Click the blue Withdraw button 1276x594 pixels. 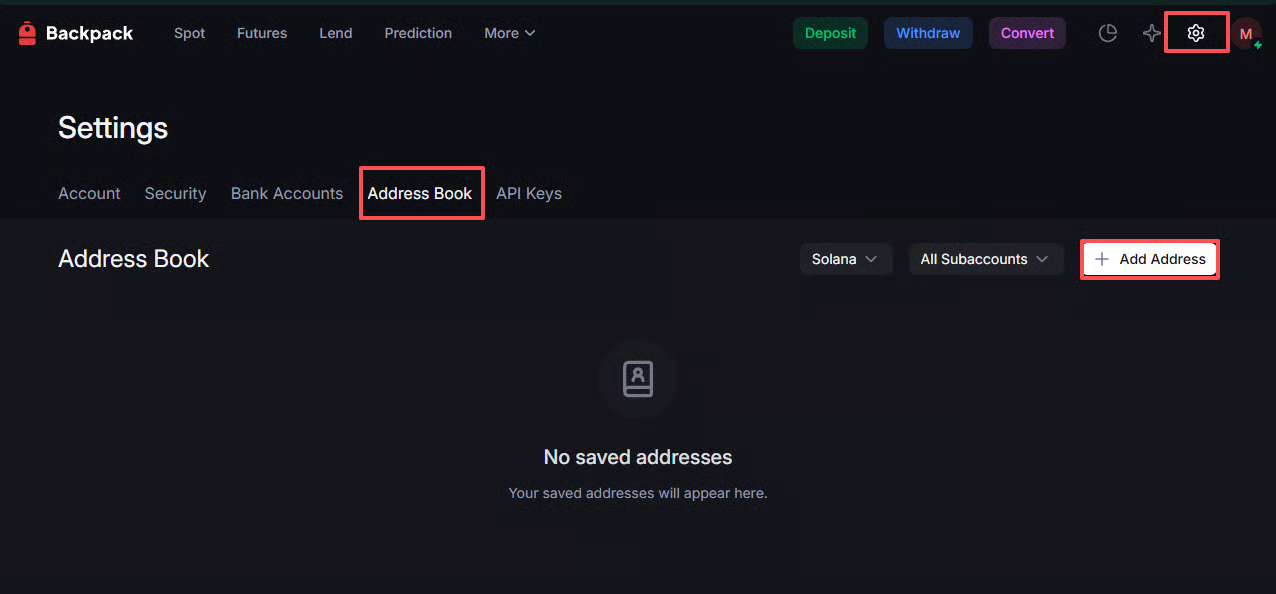click(928, 33)
